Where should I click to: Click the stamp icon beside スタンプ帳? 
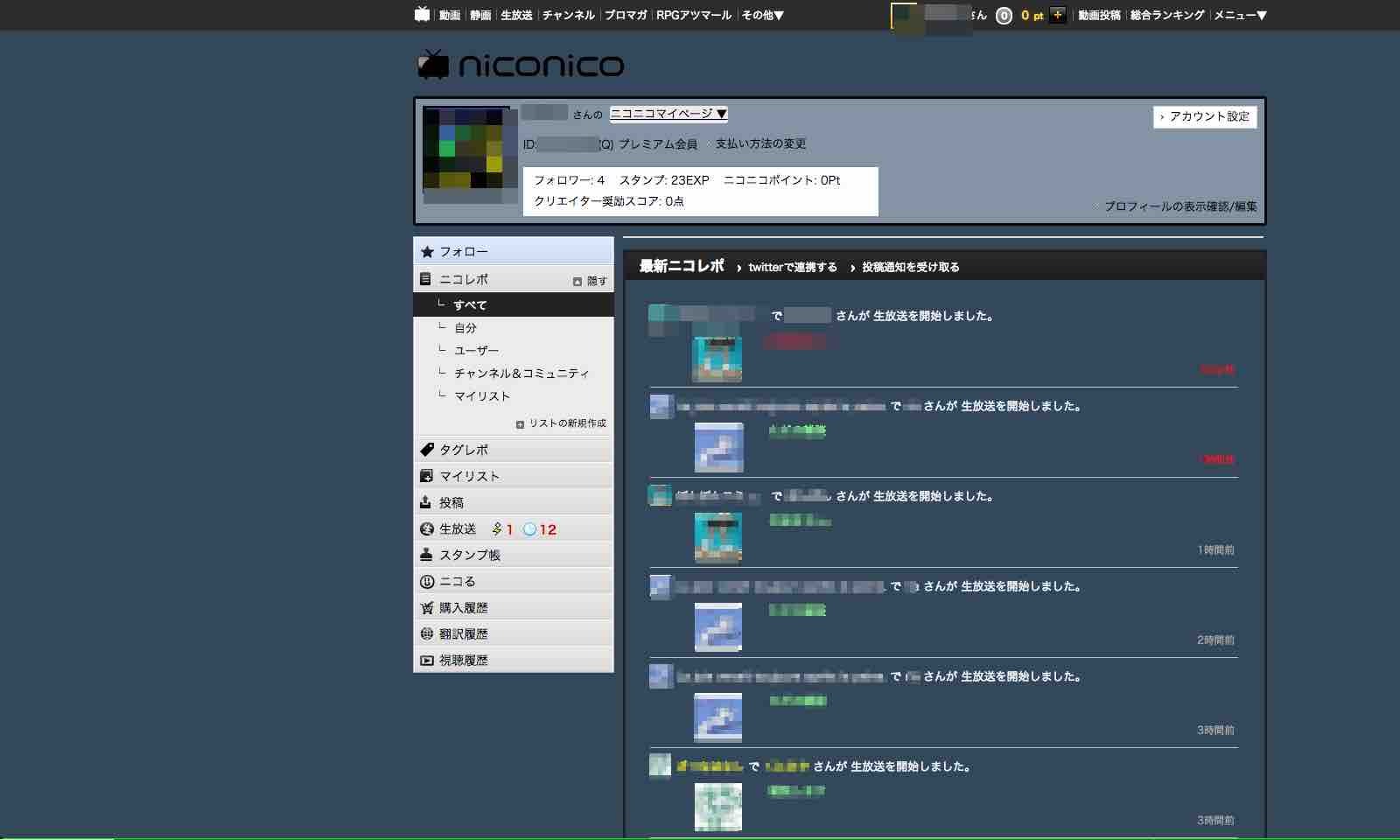pos(427,555)
